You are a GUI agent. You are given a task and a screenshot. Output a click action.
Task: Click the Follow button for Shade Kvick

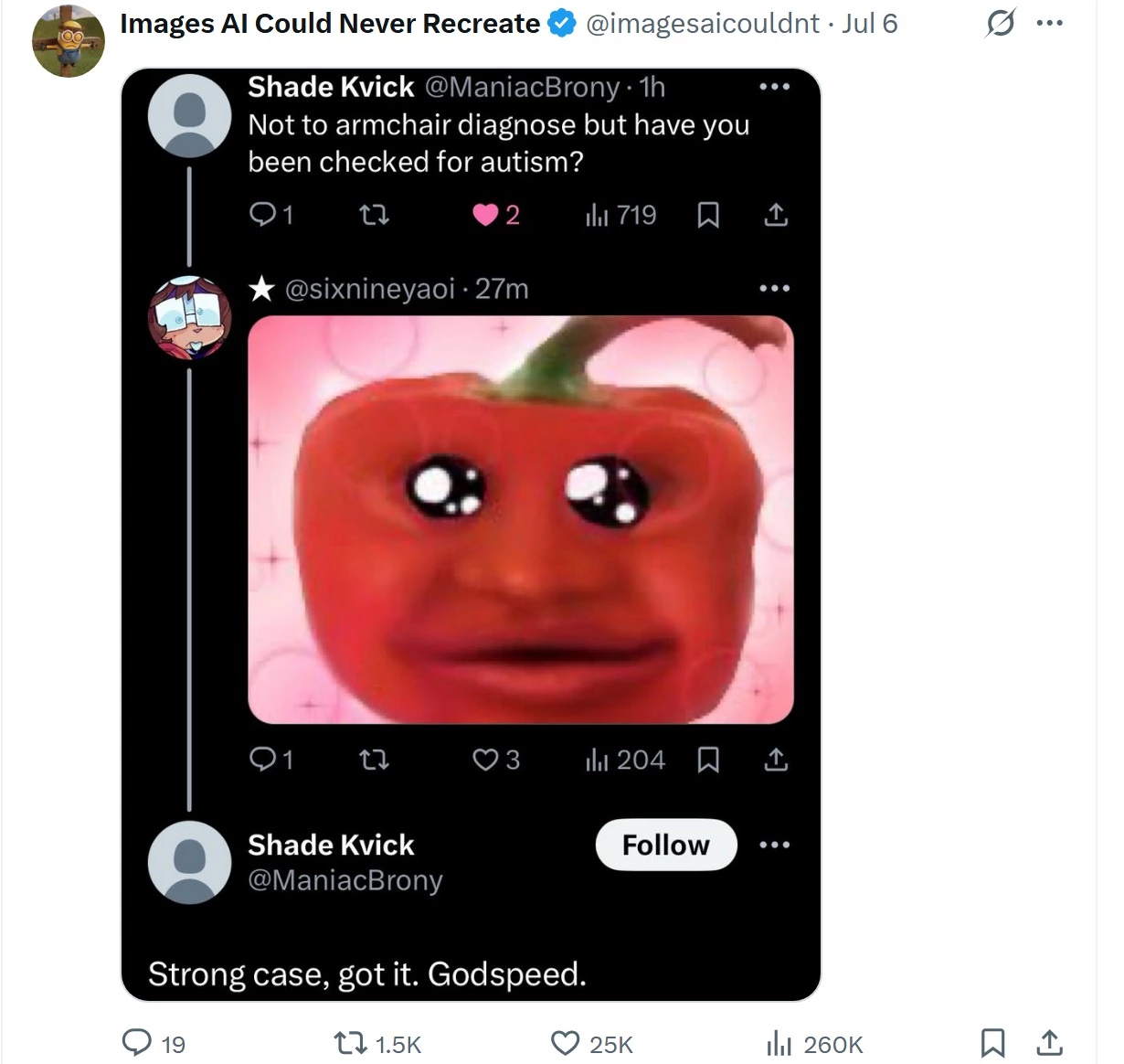pyautogui.click(x=666, y=845)
